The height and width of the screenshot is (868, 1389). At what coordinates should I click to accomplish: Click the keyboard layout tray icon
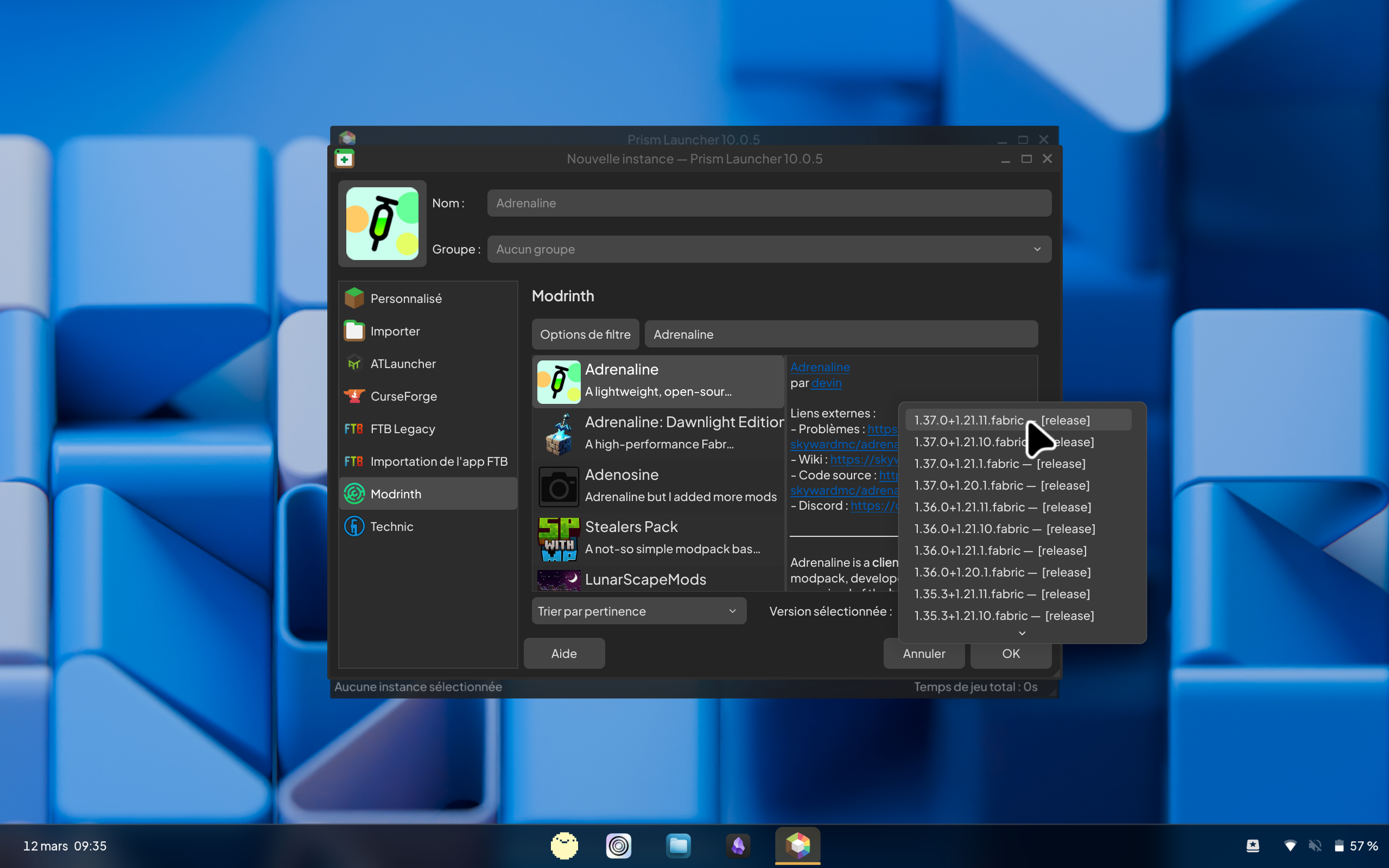[x=1253, y=846]
